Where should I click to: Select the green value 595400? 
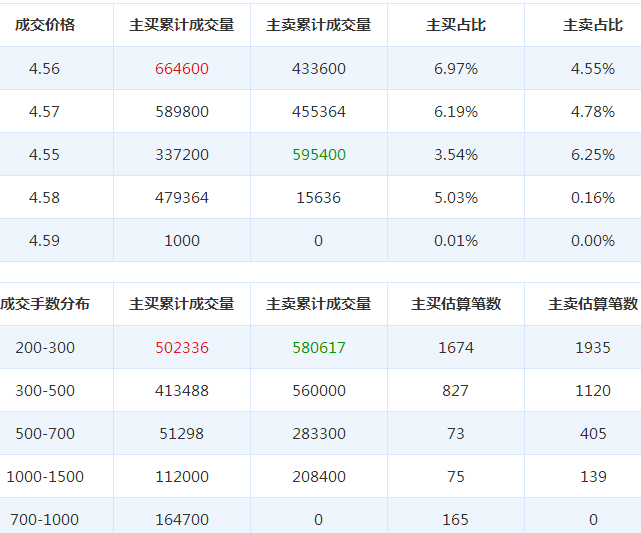tap(319, 155)
